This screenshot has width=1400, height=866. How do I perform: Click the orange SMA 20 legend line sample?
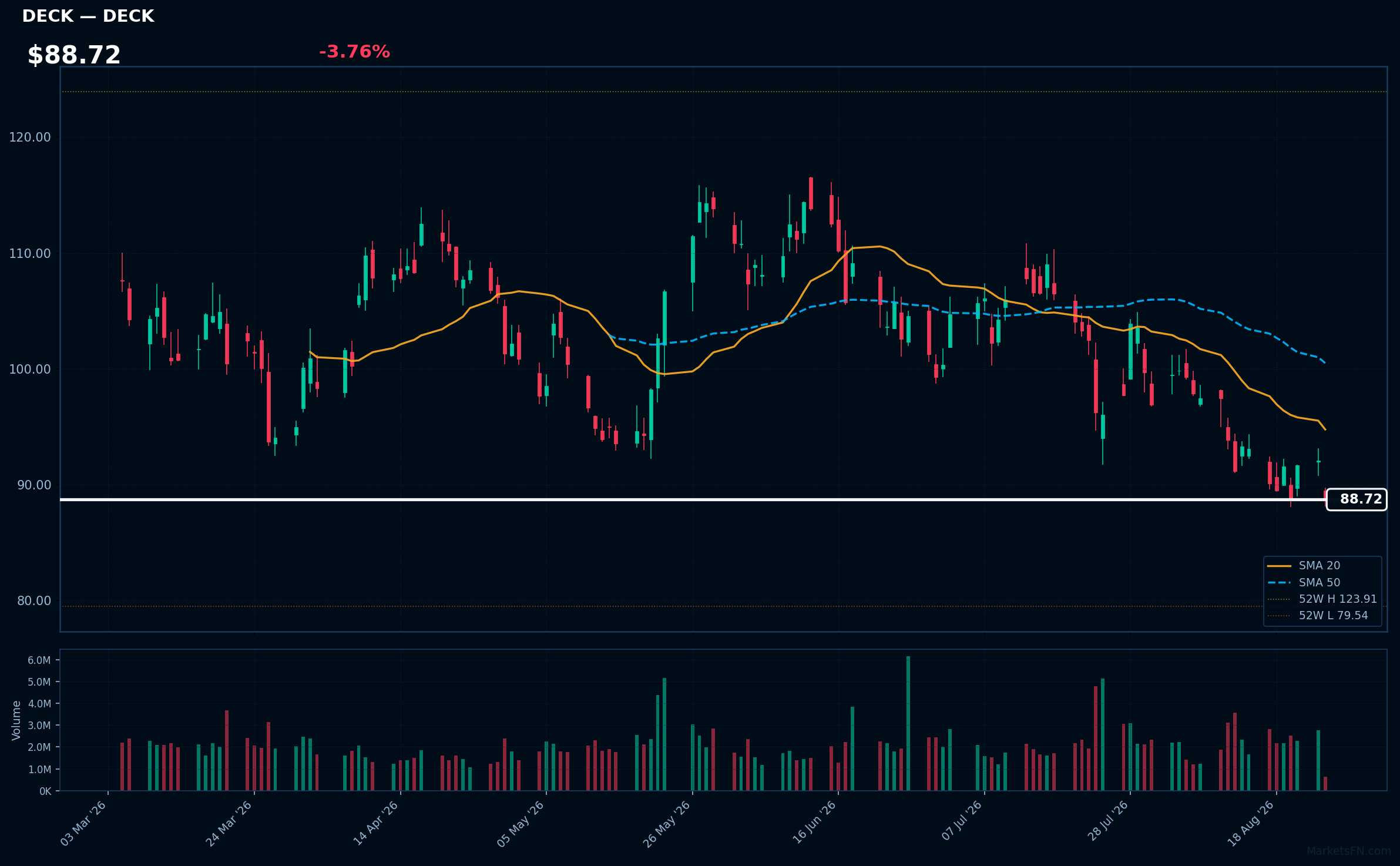(x=1279, y=566)
